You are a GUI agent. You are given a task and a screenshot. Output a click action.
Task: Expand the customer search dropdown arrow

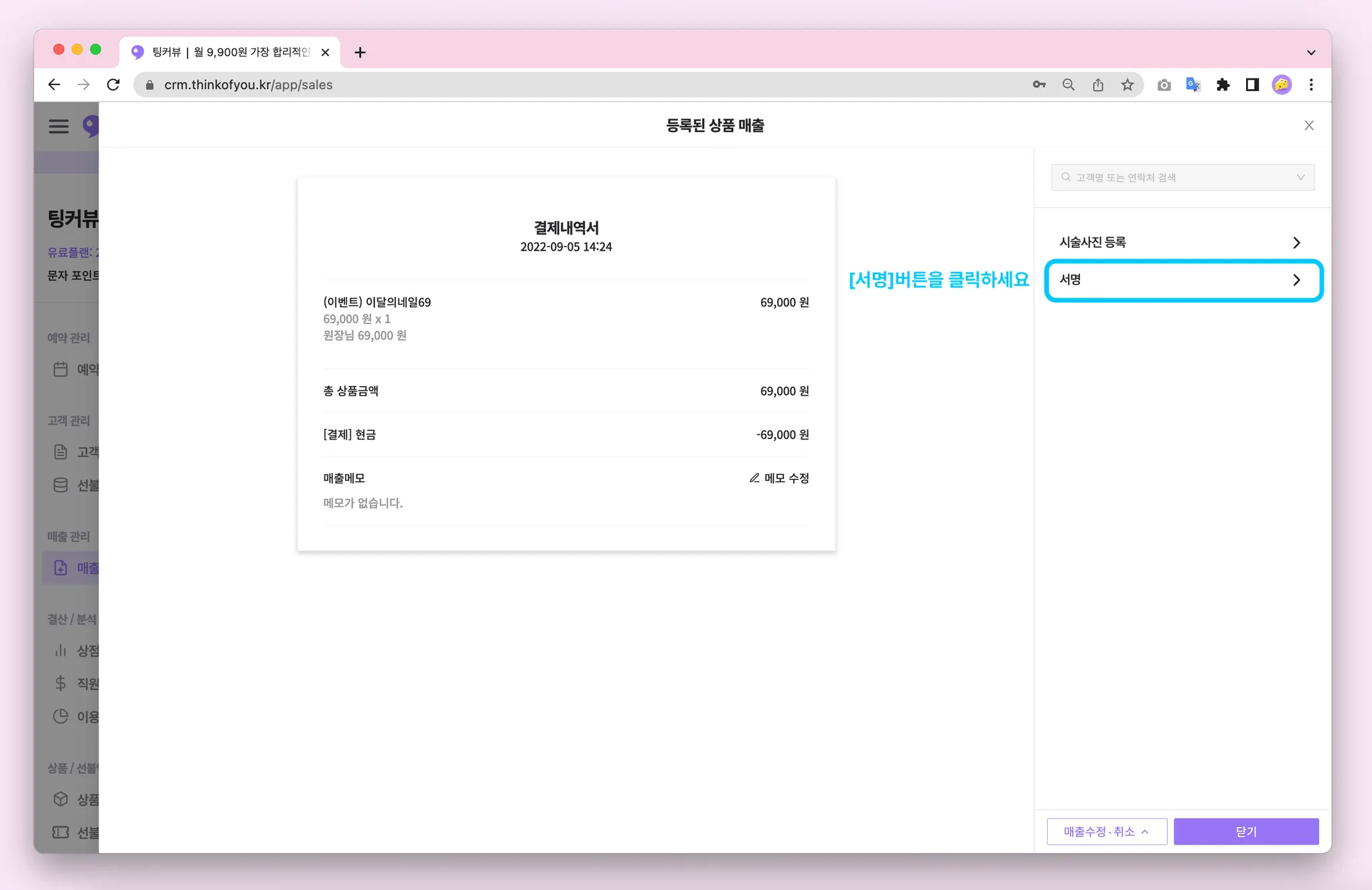click(x=1300, y=178)
